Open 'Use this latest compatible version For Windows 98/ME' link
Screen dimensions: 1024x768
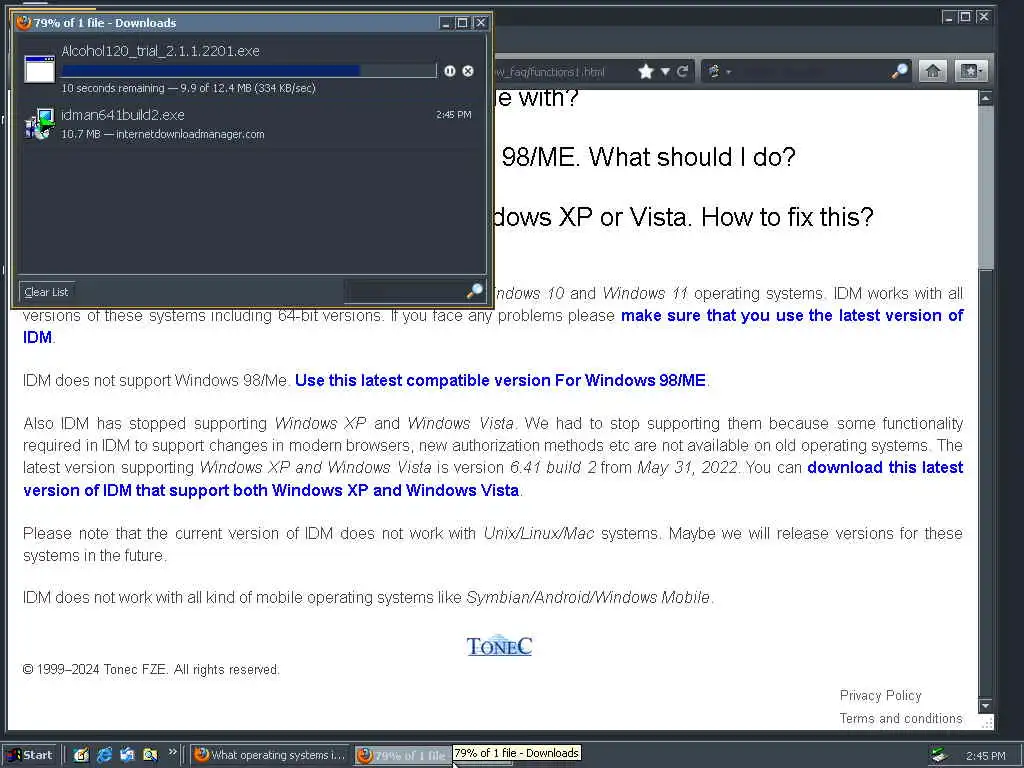500,380
